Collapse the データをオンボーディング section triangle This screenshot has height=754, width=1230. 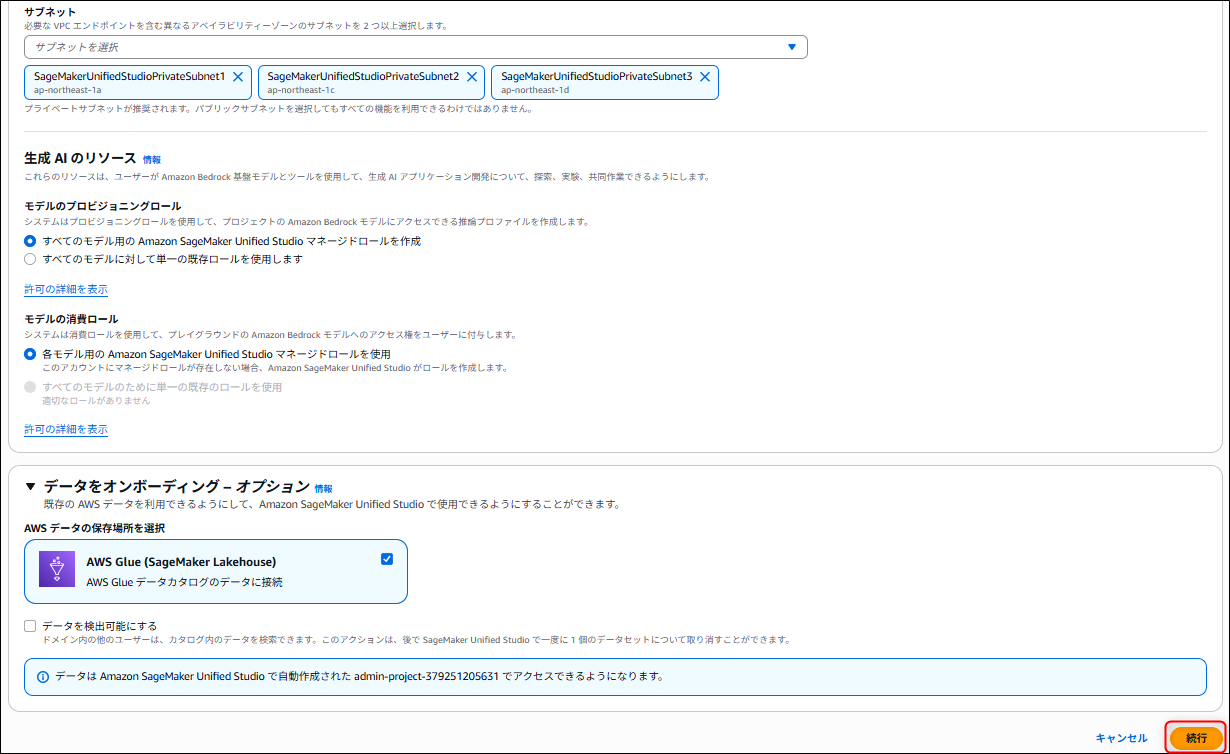pyautogui.click(x=30, y=486)
